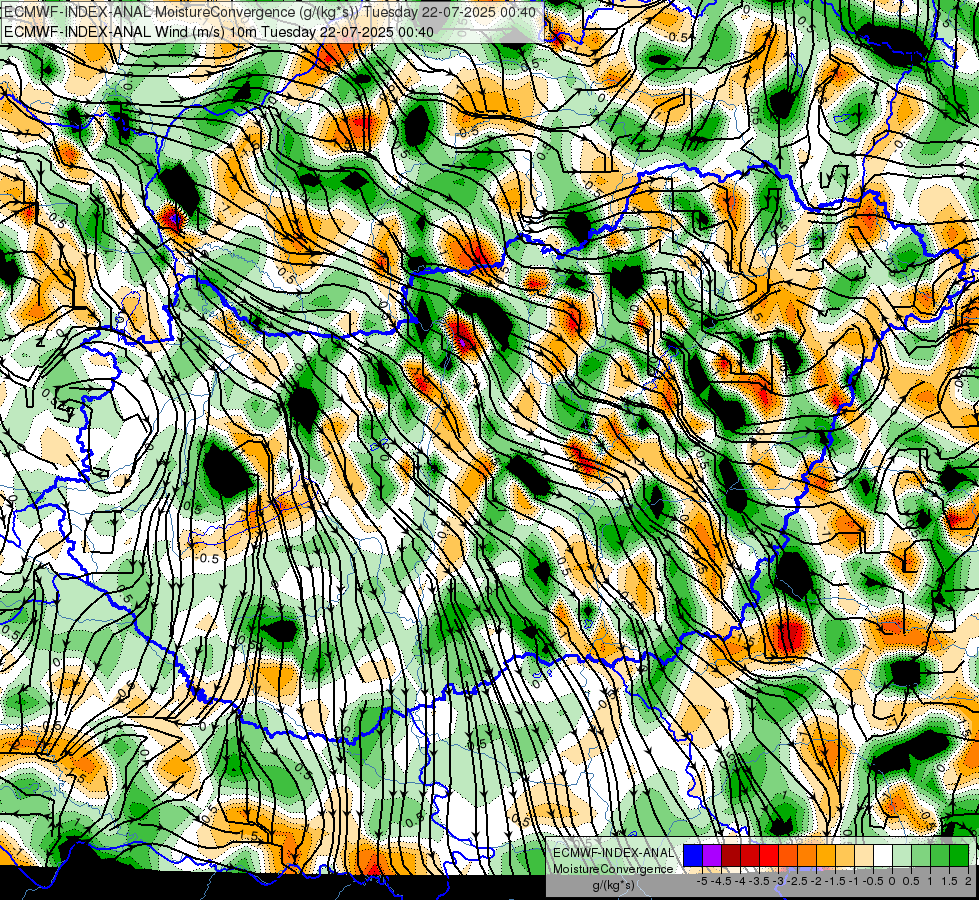Select the palest green swatch between 0 and 0.5
This screenshot has width=979, height=900.
coord(903,856)
